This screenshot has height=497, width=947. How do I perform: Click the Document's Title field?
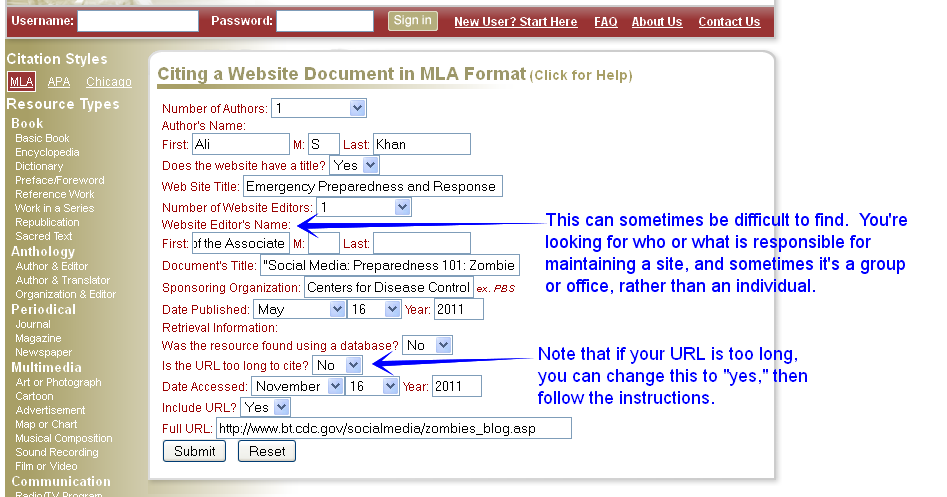pos(390,265)
